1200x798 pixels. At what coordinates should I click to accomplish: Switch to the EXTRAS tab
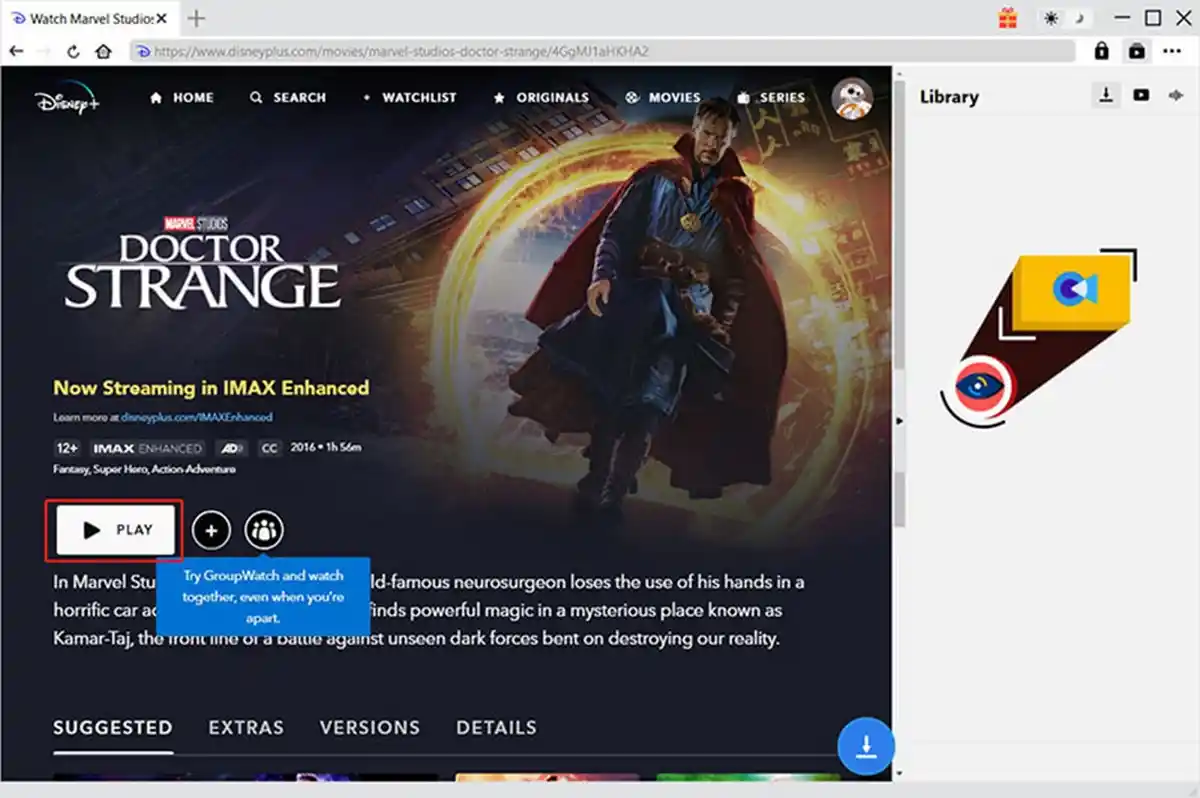(246, 728)
